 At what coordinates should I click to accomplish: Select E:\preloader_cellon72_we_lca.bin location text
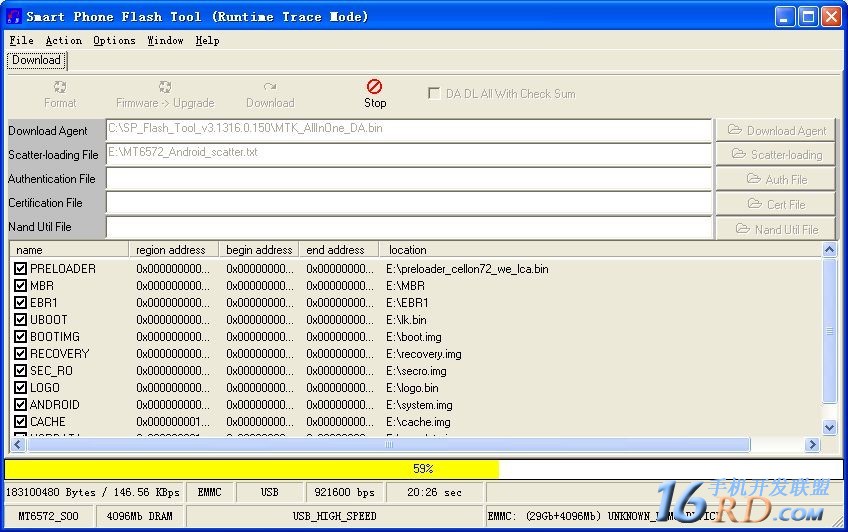pos(467,269)
